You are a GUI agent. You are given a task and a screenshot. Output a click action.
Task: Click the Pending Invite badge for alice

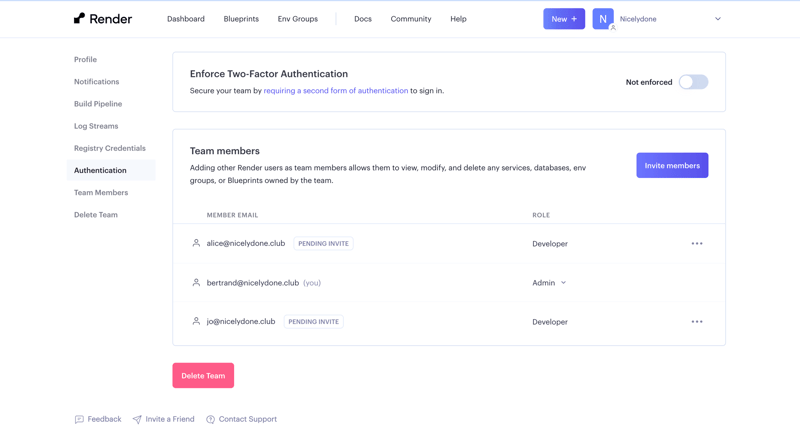tap(323, 243)
